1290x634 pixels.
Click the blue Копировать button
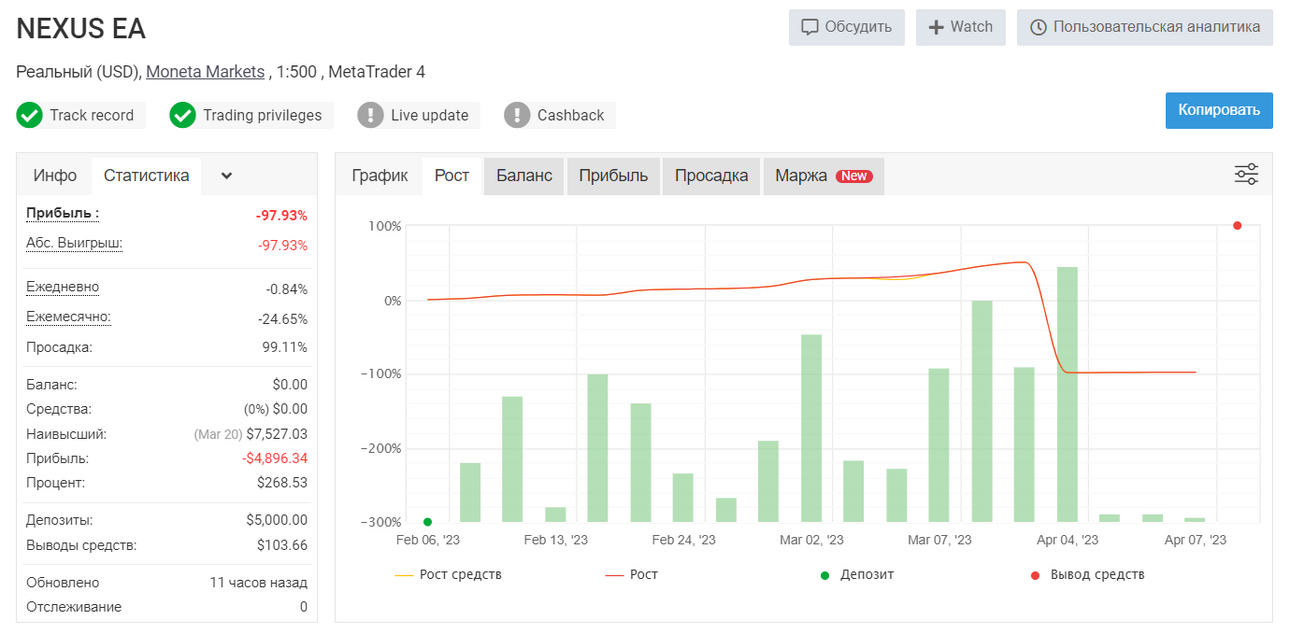1219,110
